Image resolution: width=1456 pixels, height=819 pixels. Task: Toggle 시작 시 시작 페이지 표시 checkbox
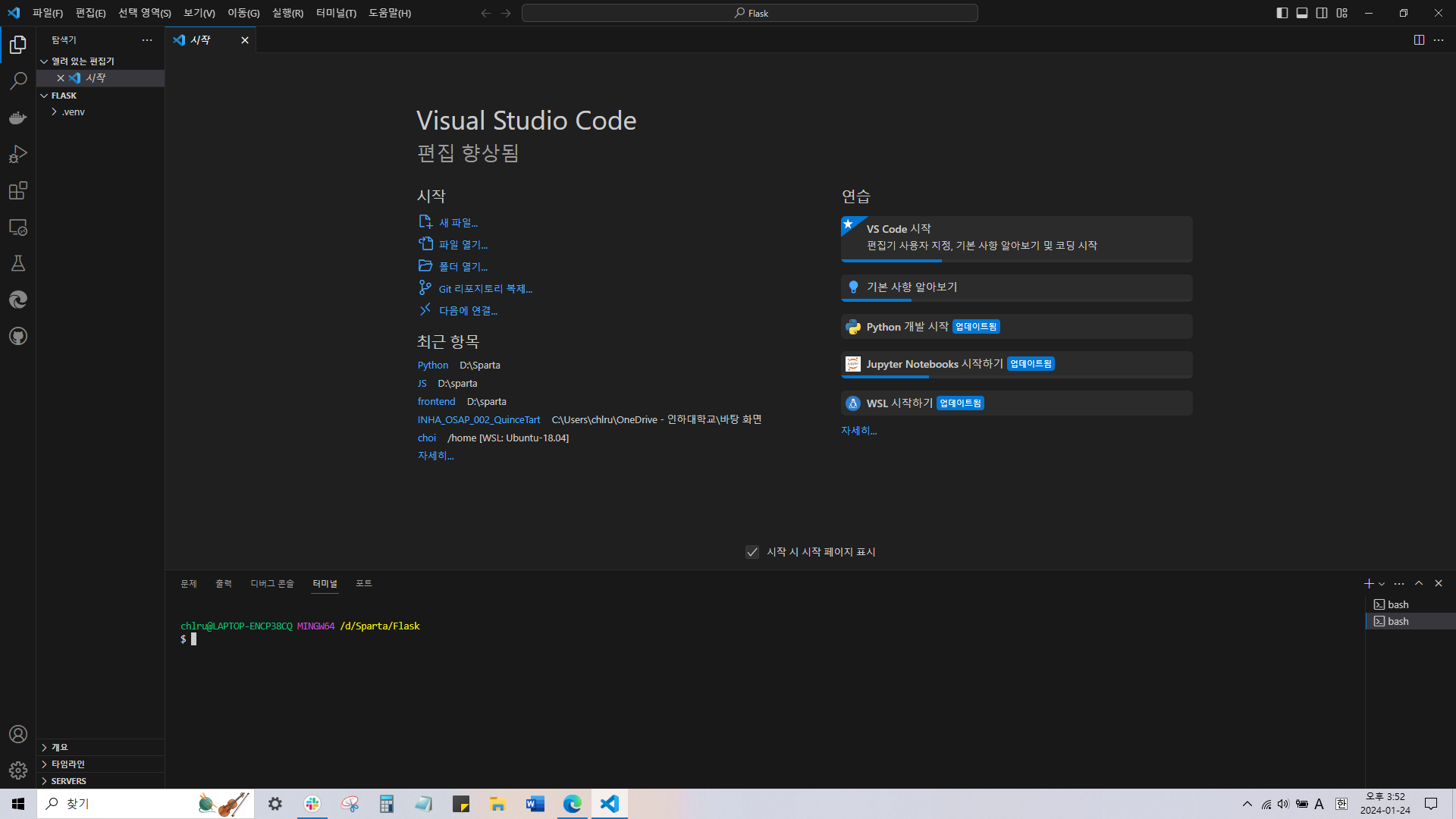coord(752,552)
